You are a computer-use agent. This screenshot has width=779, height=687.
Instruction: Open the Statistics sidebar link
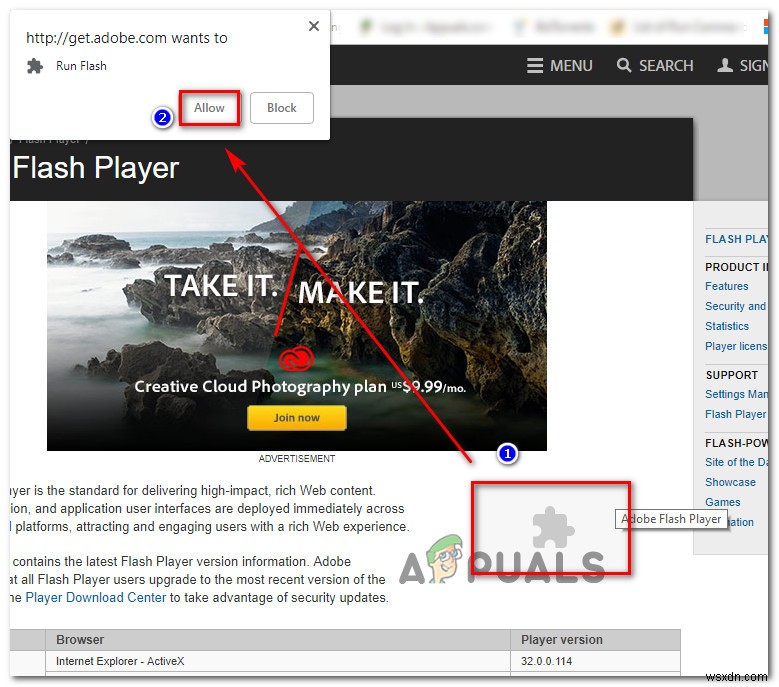point(727,326)
